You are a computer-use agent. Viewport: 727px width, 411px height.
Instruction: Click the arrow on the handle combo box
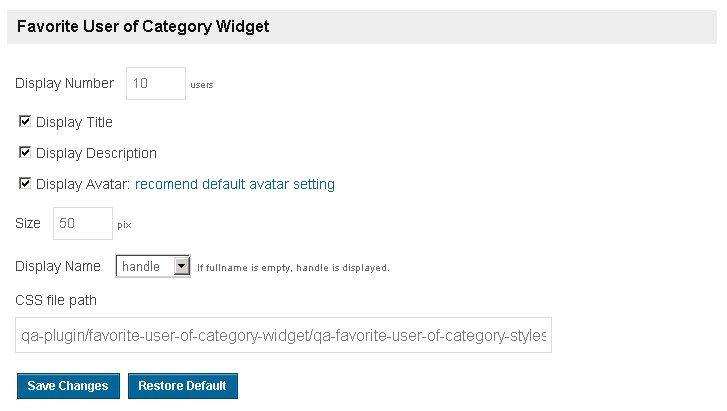(x=181, y=267)
